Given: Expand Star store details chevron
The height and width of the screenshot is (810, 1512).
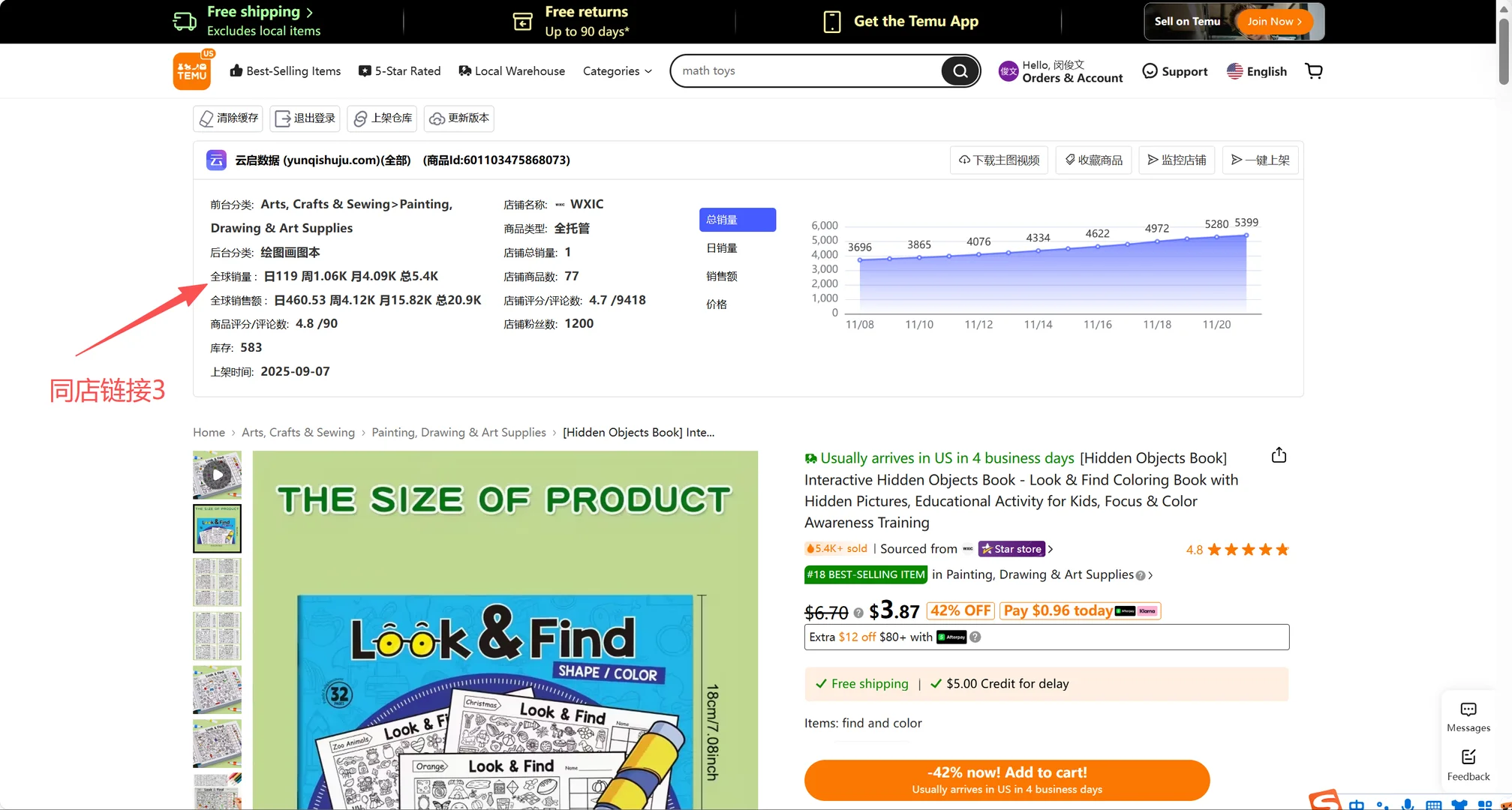Looking at the screenshot, I should [x=1051, y=549].
